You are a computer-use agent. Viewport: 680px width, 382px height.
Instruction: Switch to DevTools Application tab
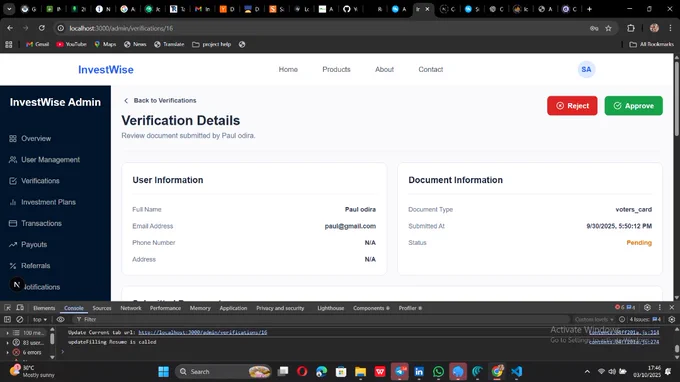click(x=233, y=308)
